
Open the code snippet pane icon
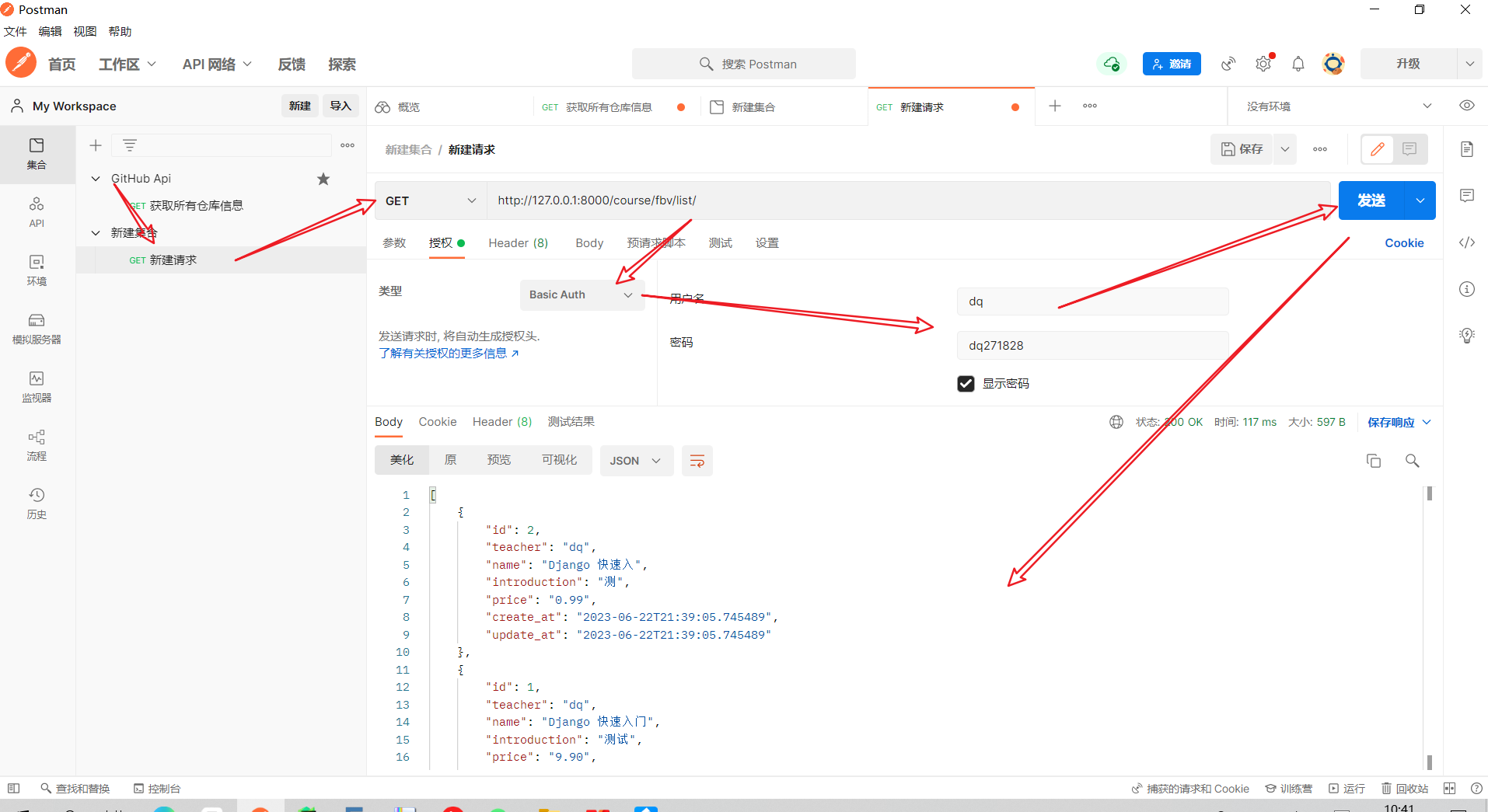1467,242
